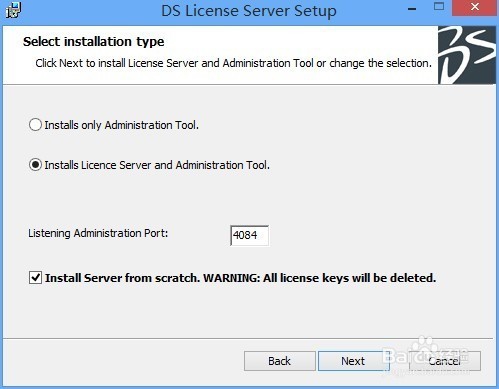Click the 'Select installation type' heading

point(94,42)
